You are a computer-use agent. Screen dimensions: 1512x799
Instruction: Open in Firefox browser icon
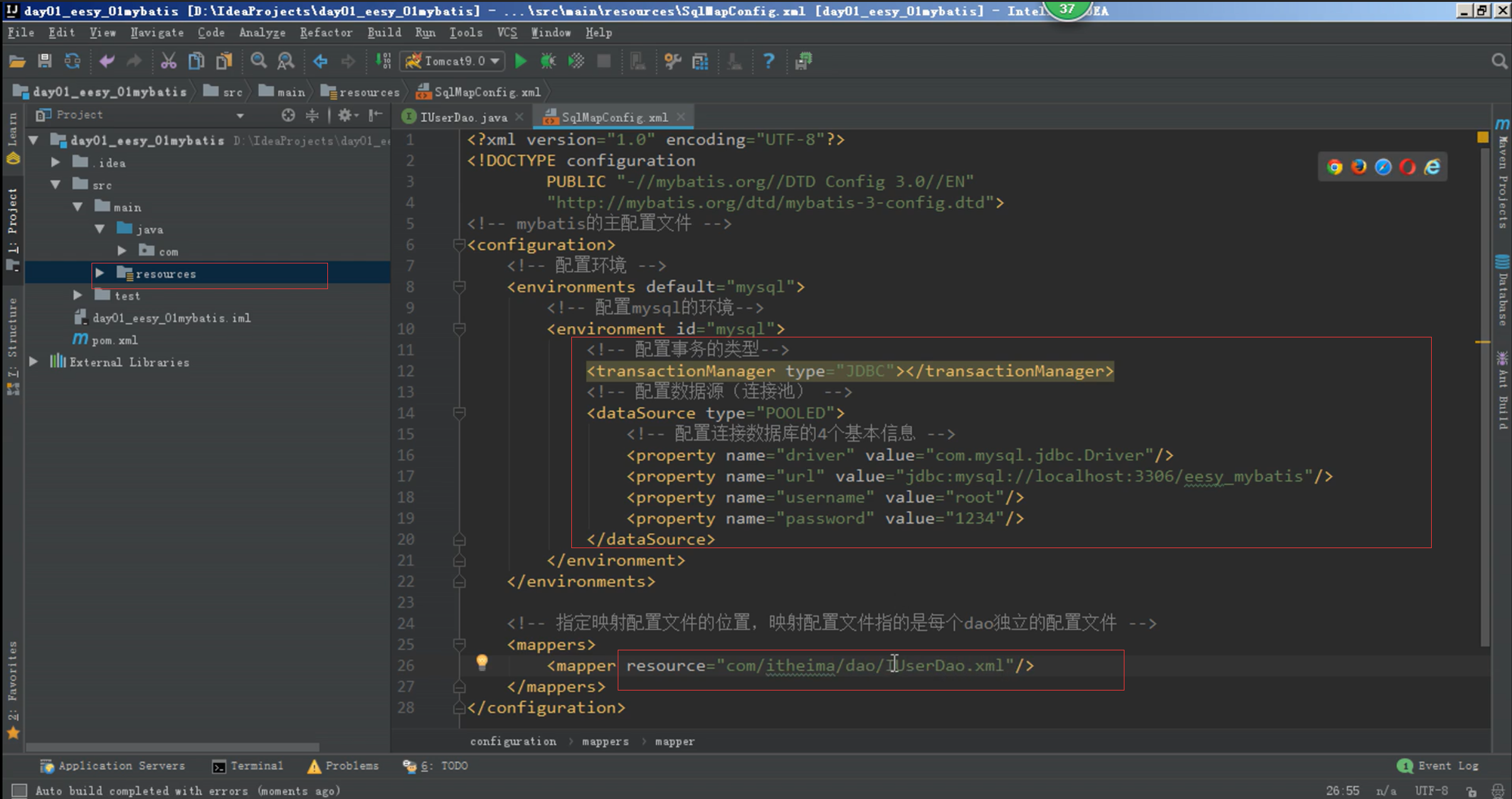(x=1359, y=167)
